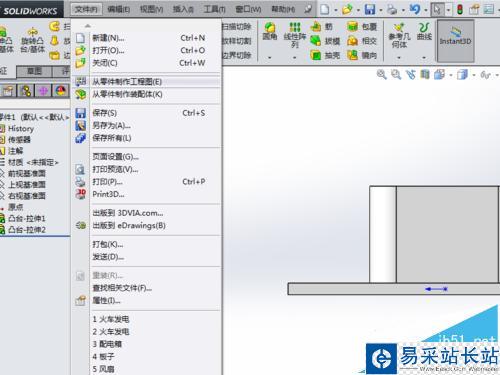Select the 包覆 (Wrap) feature tool

[x=362, y=27]
